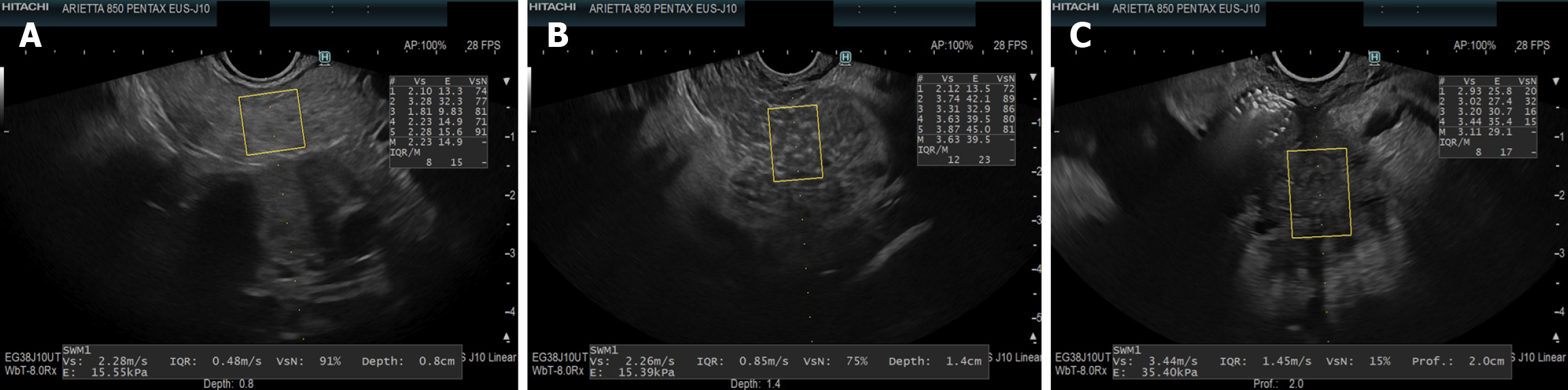
Task: Click the Vs/E/VsN measurement table in panel C
Action: [x=1487, y=118]
